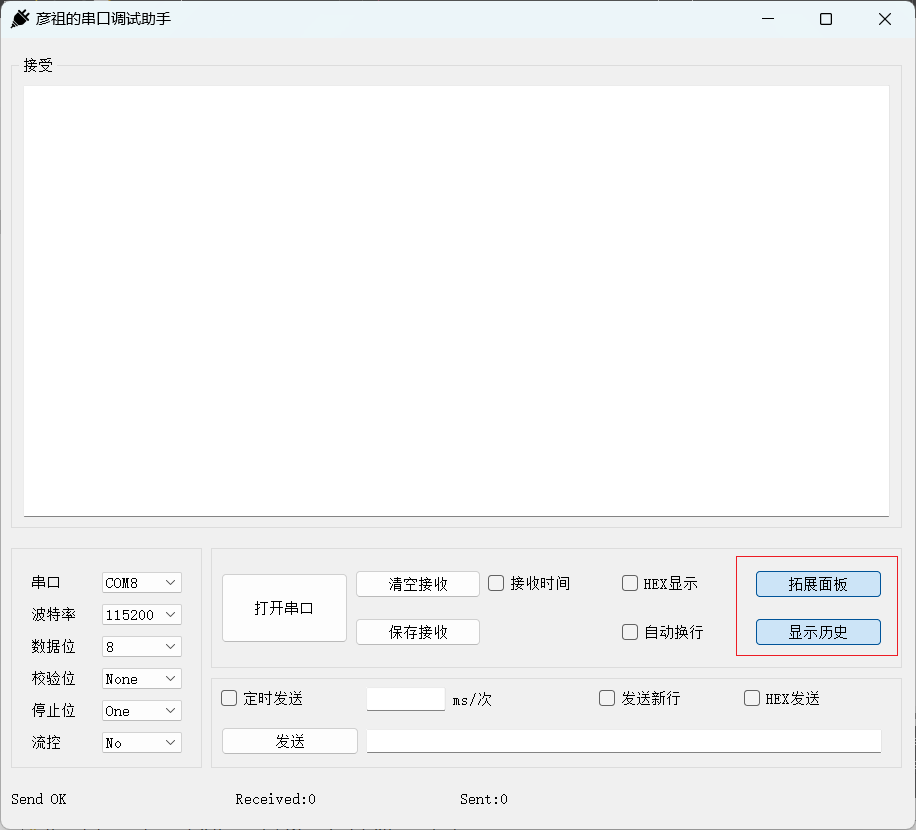Check the 定时发送 option
Image resolution: width=916 pixels, height=830 pixels.
[x=229, y=698]
